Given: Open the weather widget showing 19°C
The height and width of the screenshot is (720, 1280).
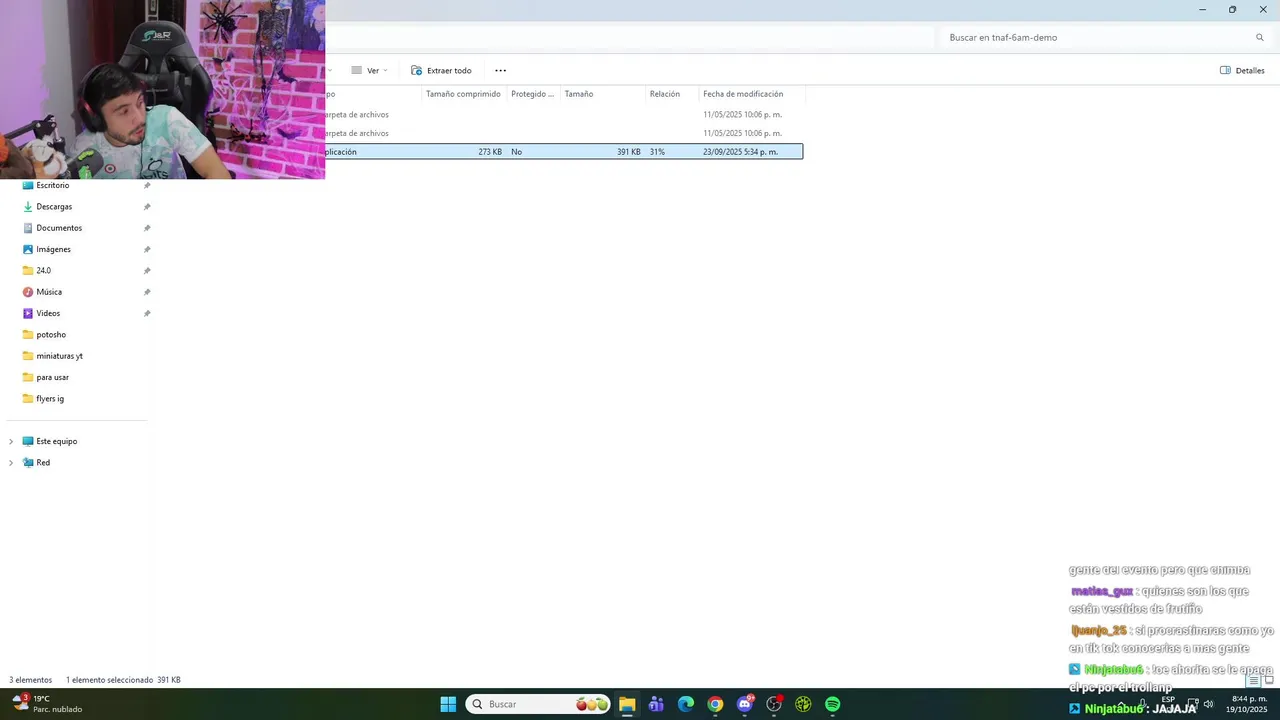Looking at the screenshot, I should pos(46,704).
